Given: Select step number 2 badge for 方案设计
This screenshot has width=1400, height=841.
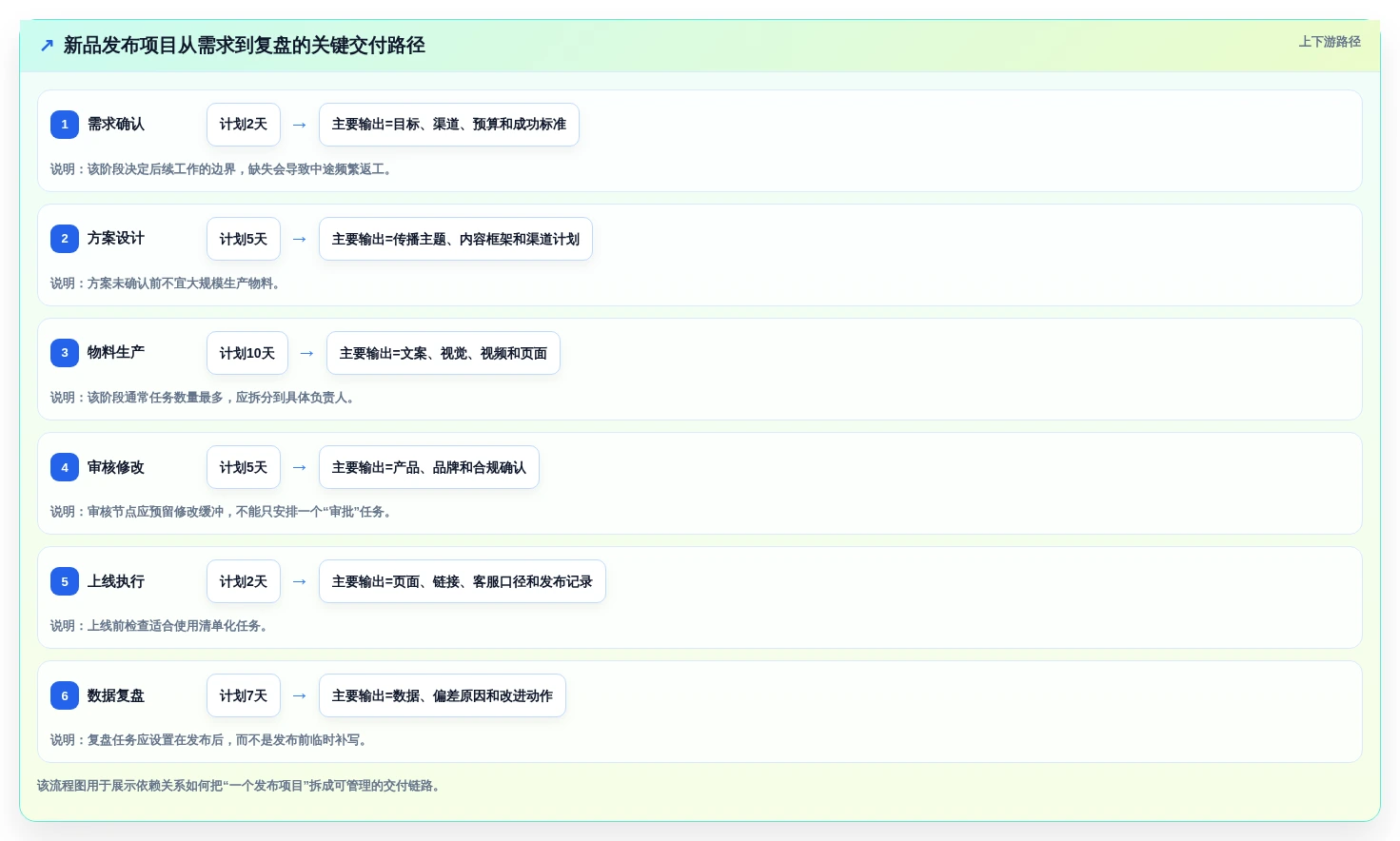Looking at the screenshot, I should [x=65, y=239].
